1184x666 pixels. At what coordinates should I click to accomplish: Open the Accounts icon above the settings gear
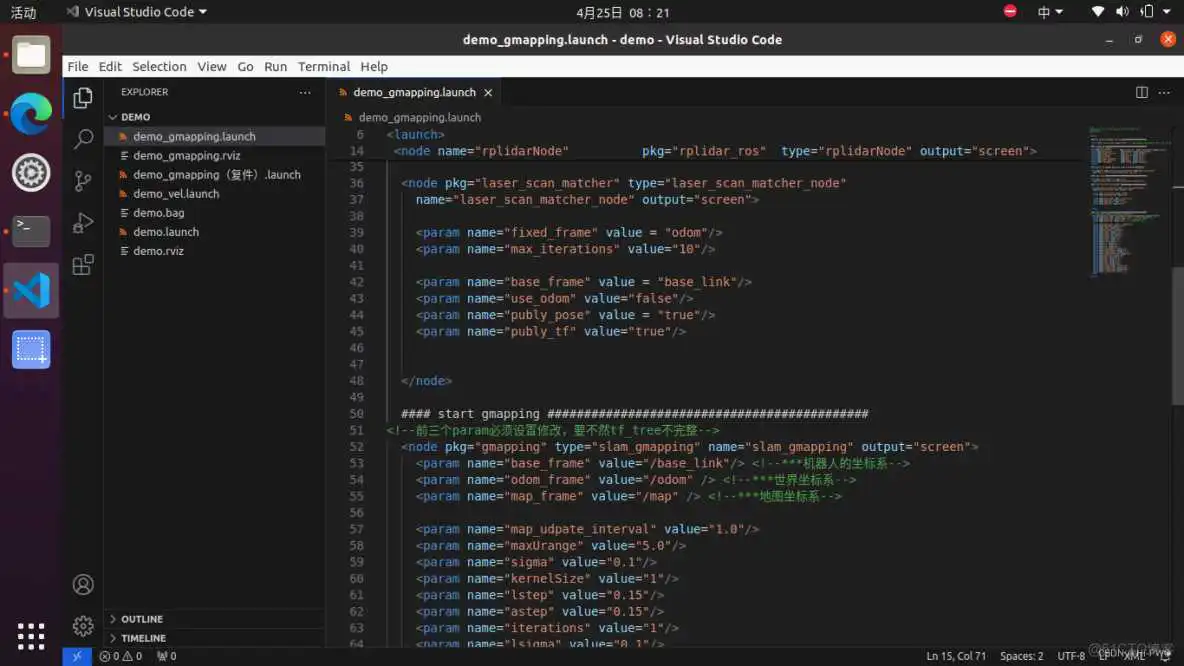coord(82,584)
